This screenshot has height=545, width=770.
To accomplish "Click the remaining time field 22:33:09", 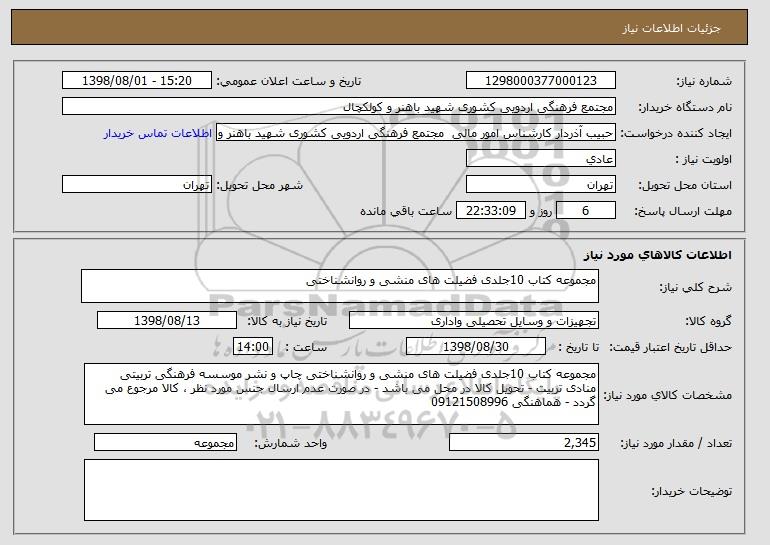I will point(491,211).
